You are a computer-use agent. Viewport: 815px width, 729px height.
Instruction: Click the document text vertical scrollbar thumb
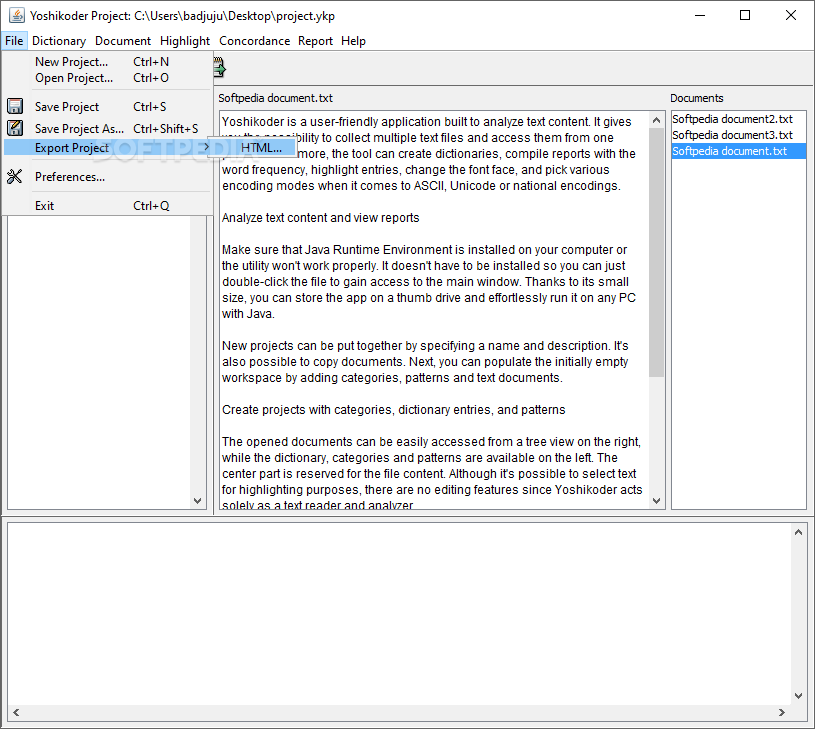(656, 253)
